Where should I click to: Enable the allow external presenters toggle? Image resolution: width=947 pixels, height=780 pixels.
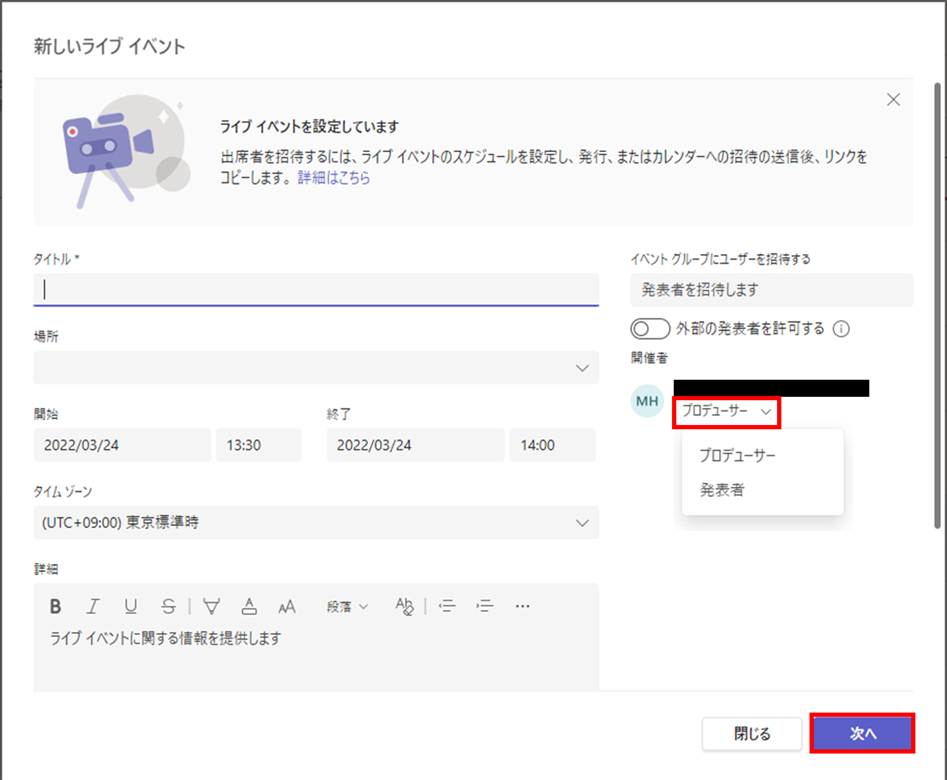(650, 328)
